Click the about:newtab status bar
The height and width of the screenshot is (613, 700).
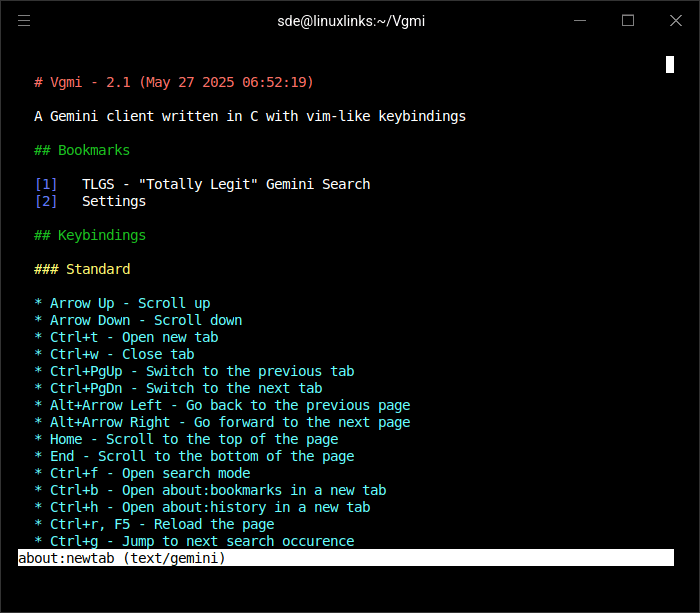pyautogui.click(x=346, y=558)
